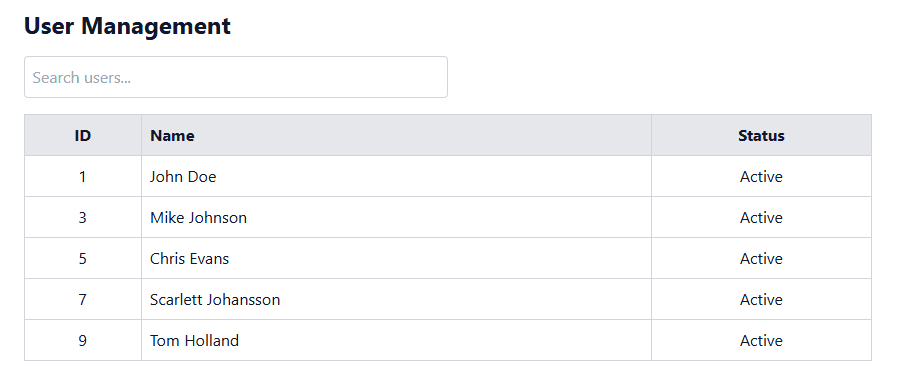Select the ID column header
This screenshot has width=899, height=376.
coord(83,135)
